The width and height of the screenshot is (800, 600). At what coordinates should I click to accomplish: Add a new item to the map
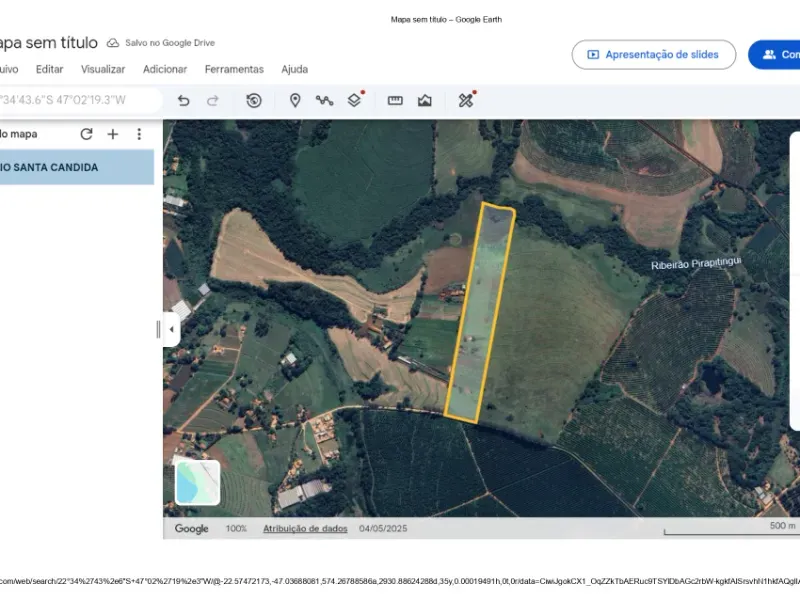pos(112,133)
